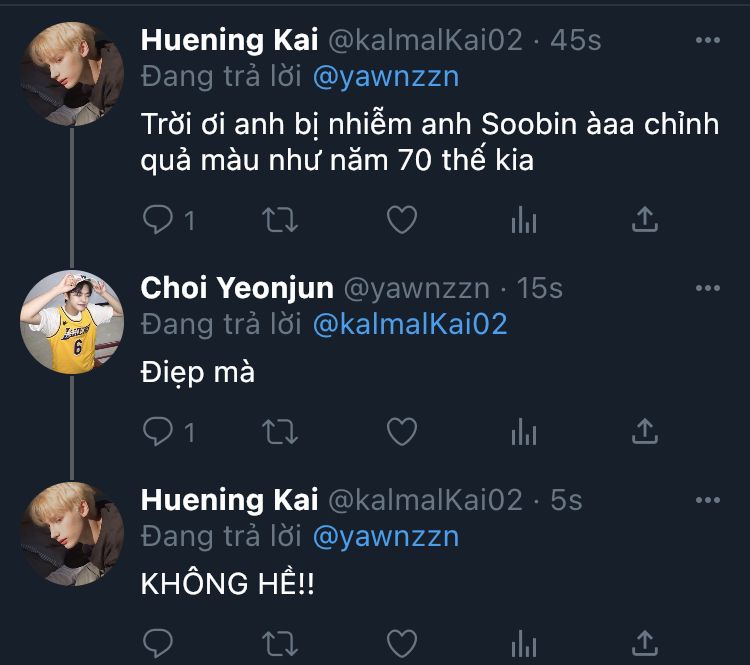Retweet Huening Kai's first tweet about Soobin
This screenshot has height=665, width=750.
(279, 220)
